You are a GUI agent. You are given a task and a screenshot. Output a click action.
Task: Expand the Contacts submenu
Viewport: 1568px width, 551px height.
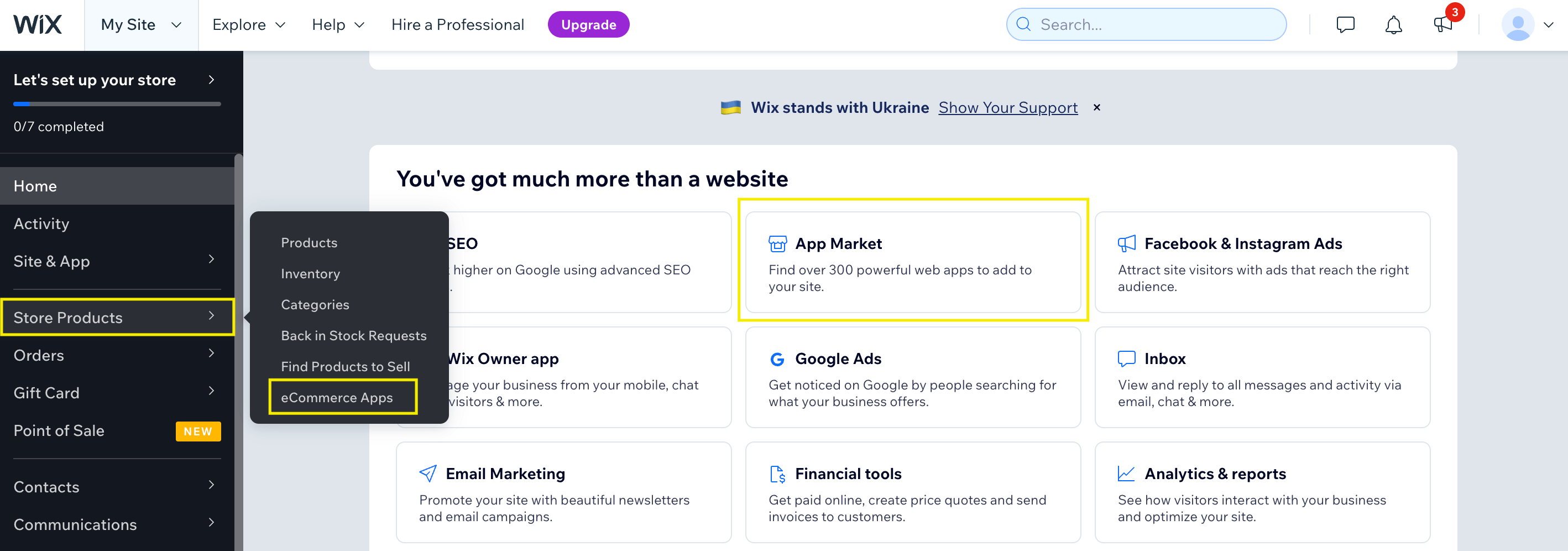coord(211,485)
